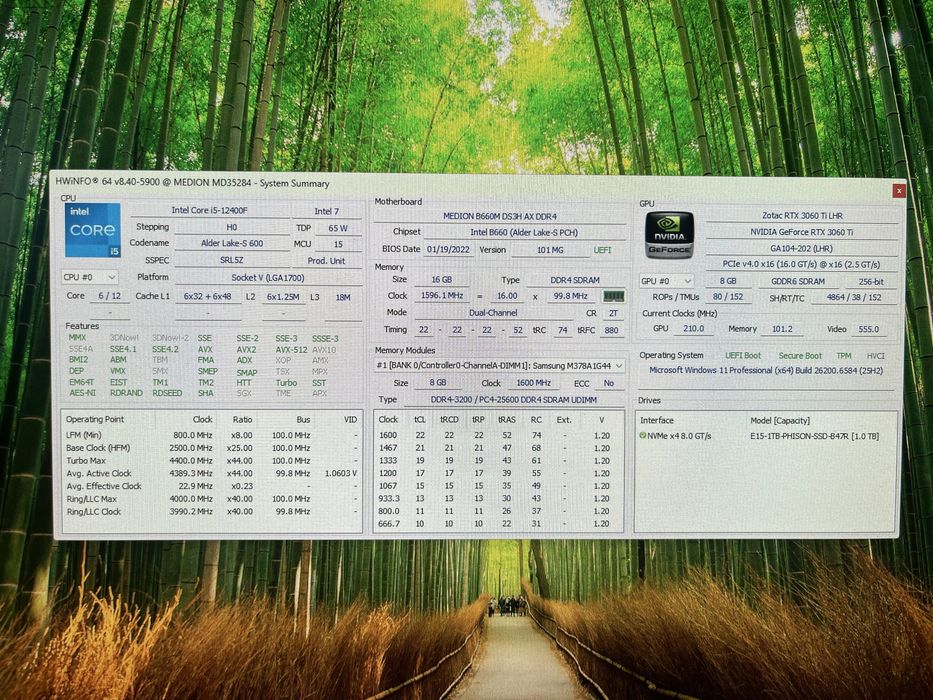933x700 pixels.
Task: Click the PCIe v4.0 x16 link field
Action: [801, 264]
